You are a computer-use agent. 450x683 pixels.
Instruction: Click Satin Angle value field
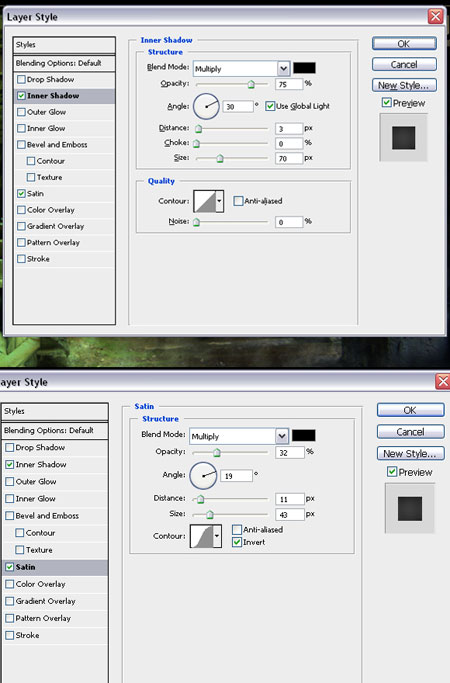click(x=237, y=476)
